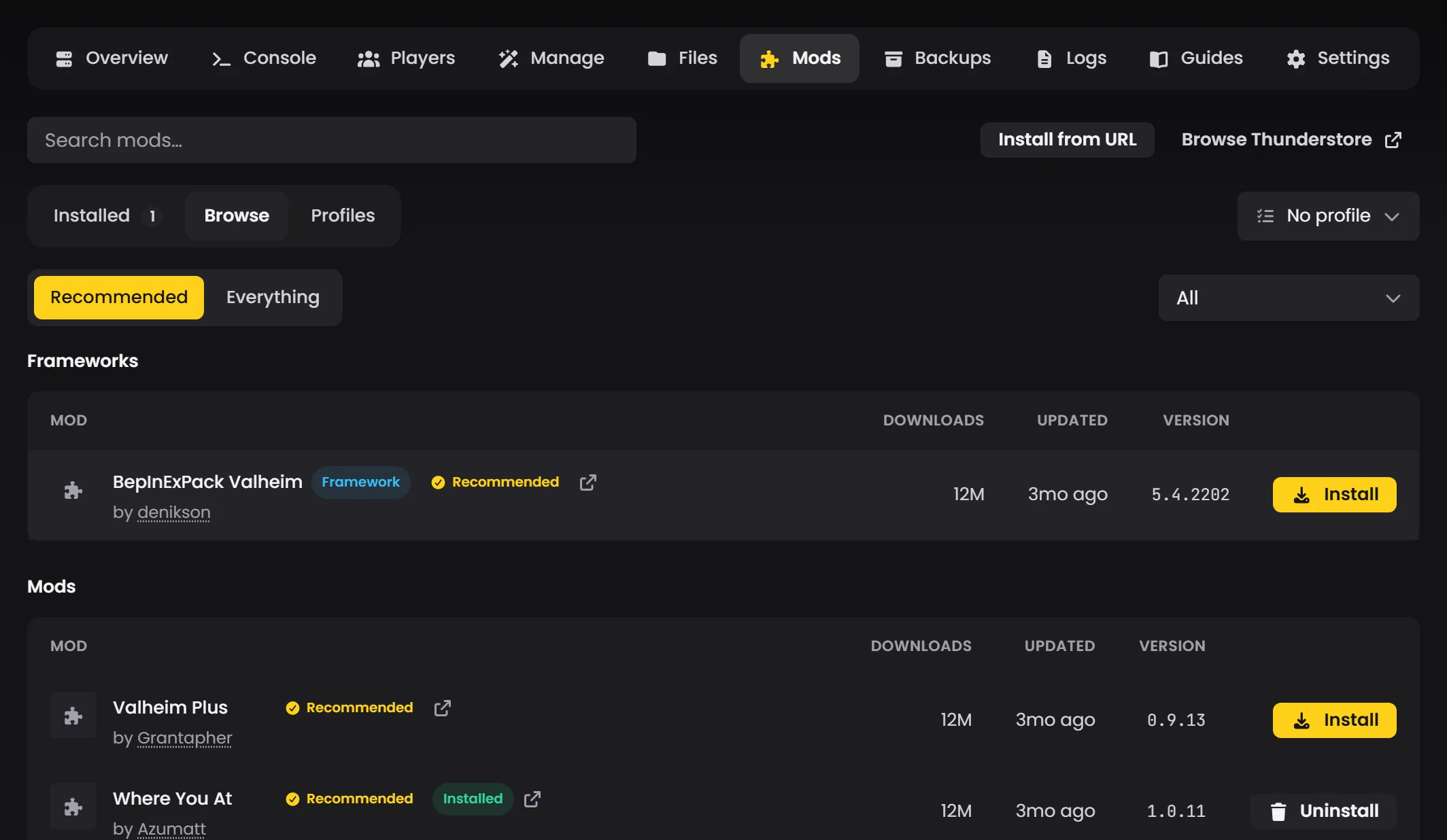Open author Azumatt's page

(171, 829)
